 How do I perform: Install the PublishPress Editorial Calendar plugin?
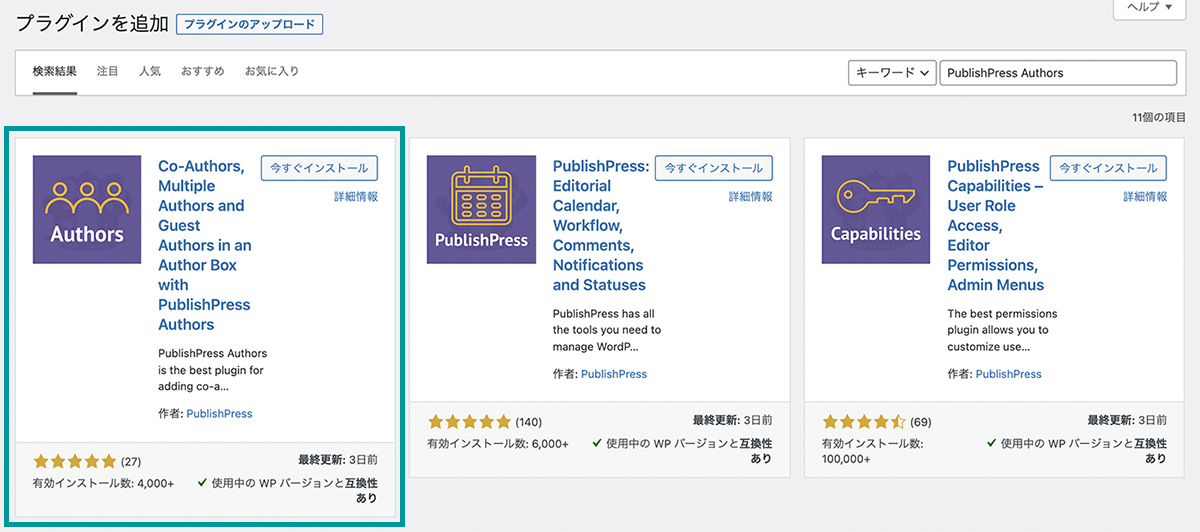(x=714, y=168)
